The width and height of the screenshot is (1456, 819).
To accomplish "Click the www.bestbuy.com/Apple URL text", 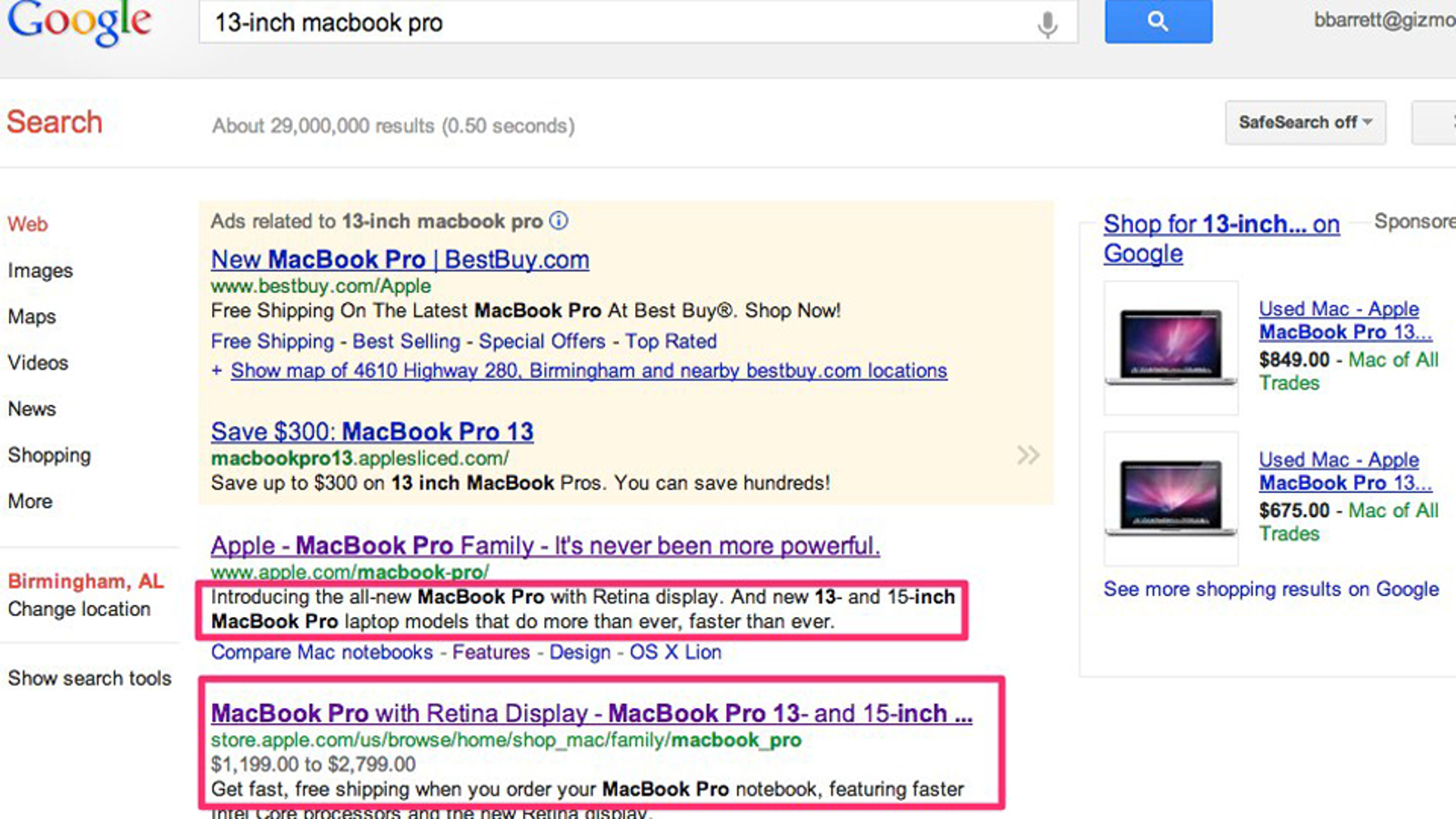I will [321, 286].
